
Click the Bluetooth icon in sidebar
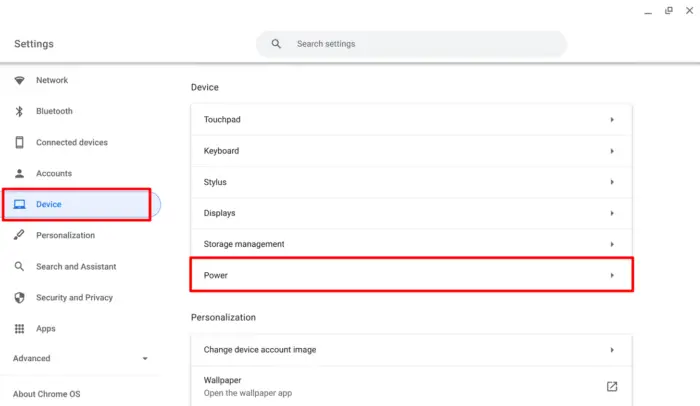pos(19,111)
